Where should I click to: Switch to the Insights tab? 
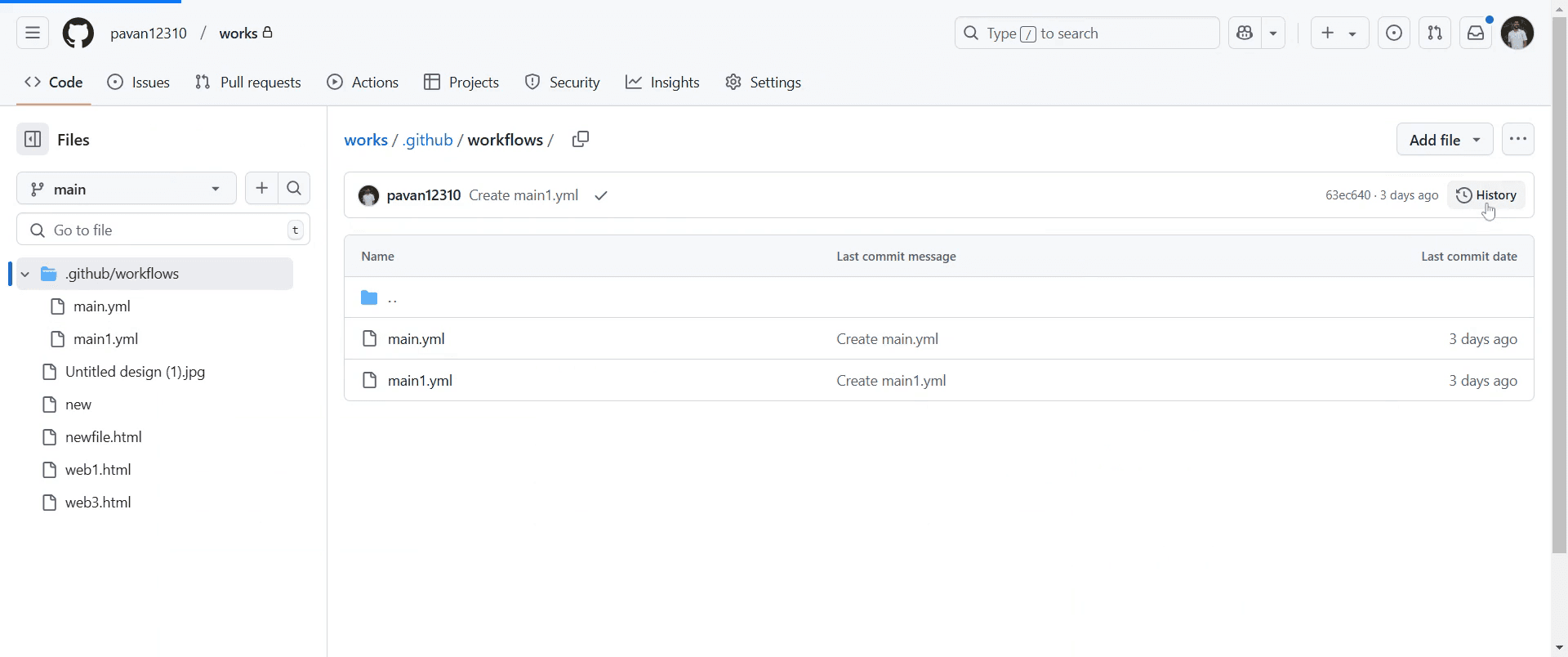(x=662, y=83)
